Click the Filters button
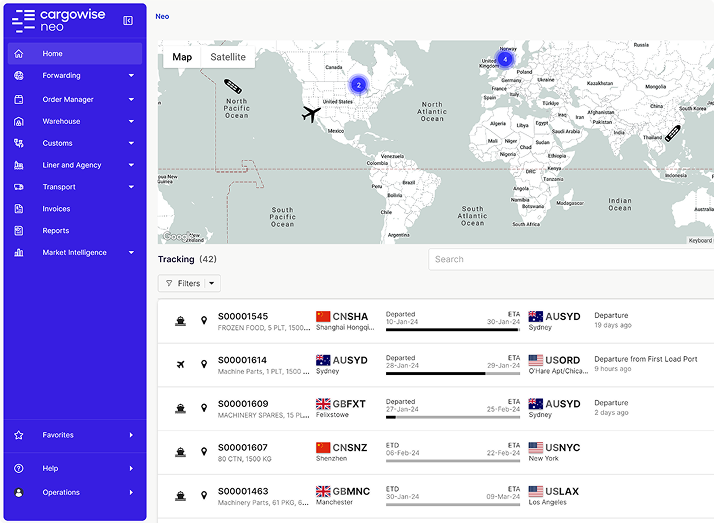This screenshot has height=523, width=714. 182,284
